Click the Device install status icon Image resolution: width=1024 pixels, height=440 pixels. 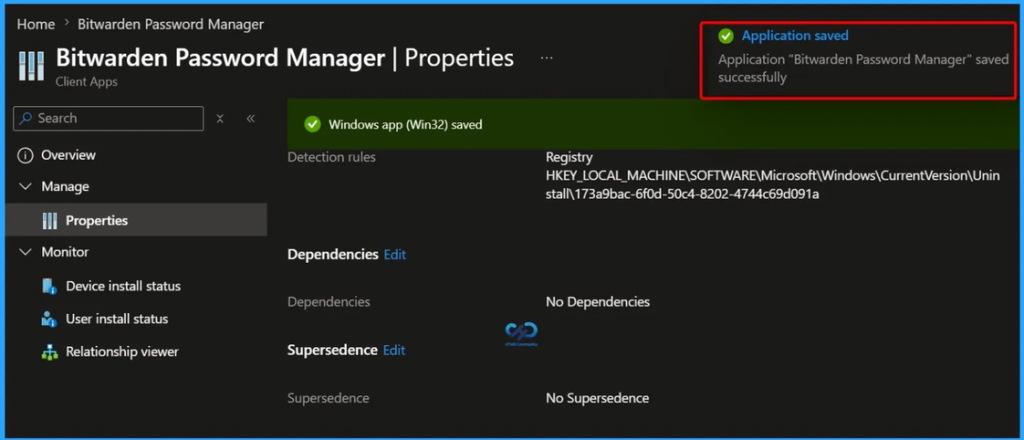click(50, 286)
